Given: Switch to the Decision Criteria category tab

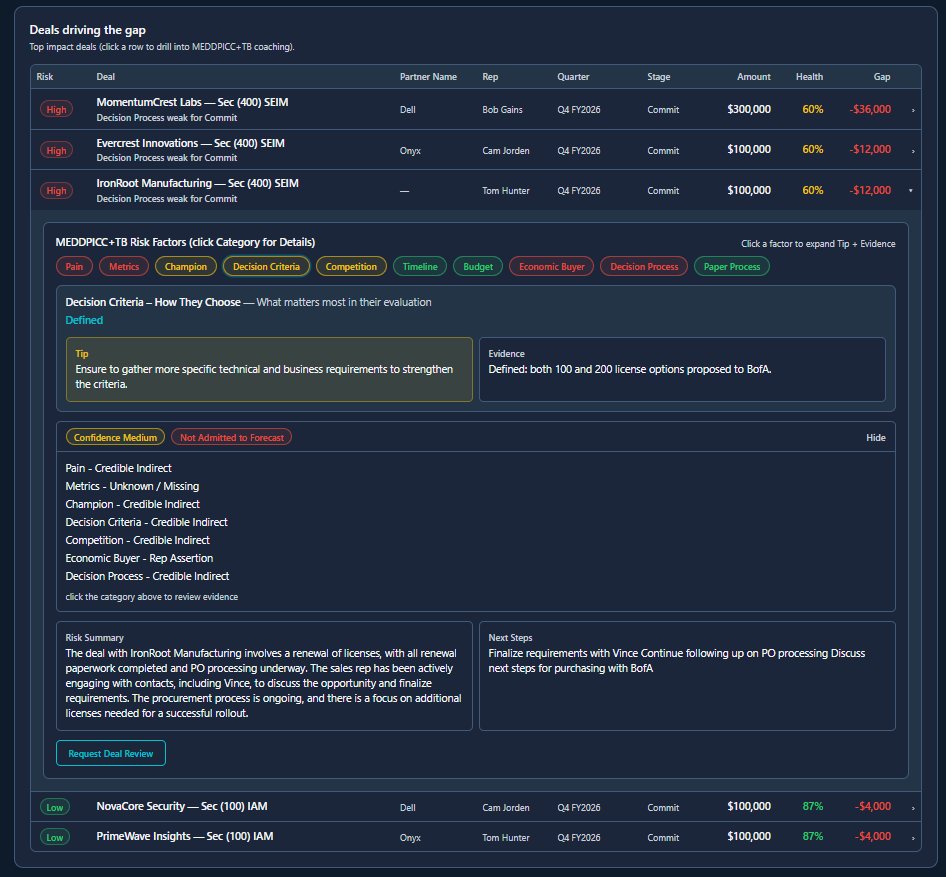Looking at the screenshot, I should point(268,266).
